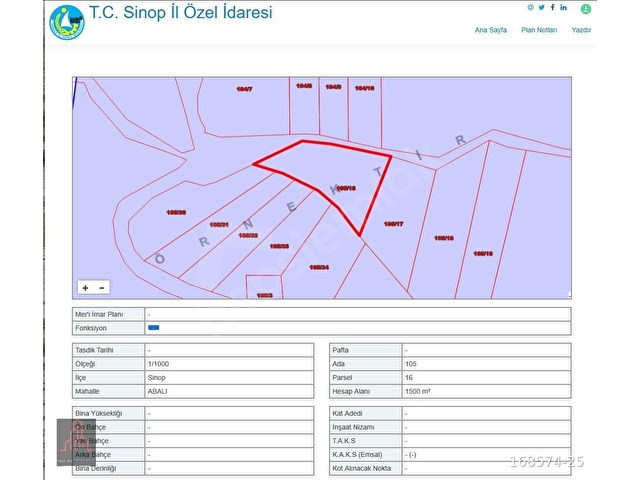Share on LinkedIn via the in icon
The width and height of the screenshot is (640, 480).
pos(563,7)
